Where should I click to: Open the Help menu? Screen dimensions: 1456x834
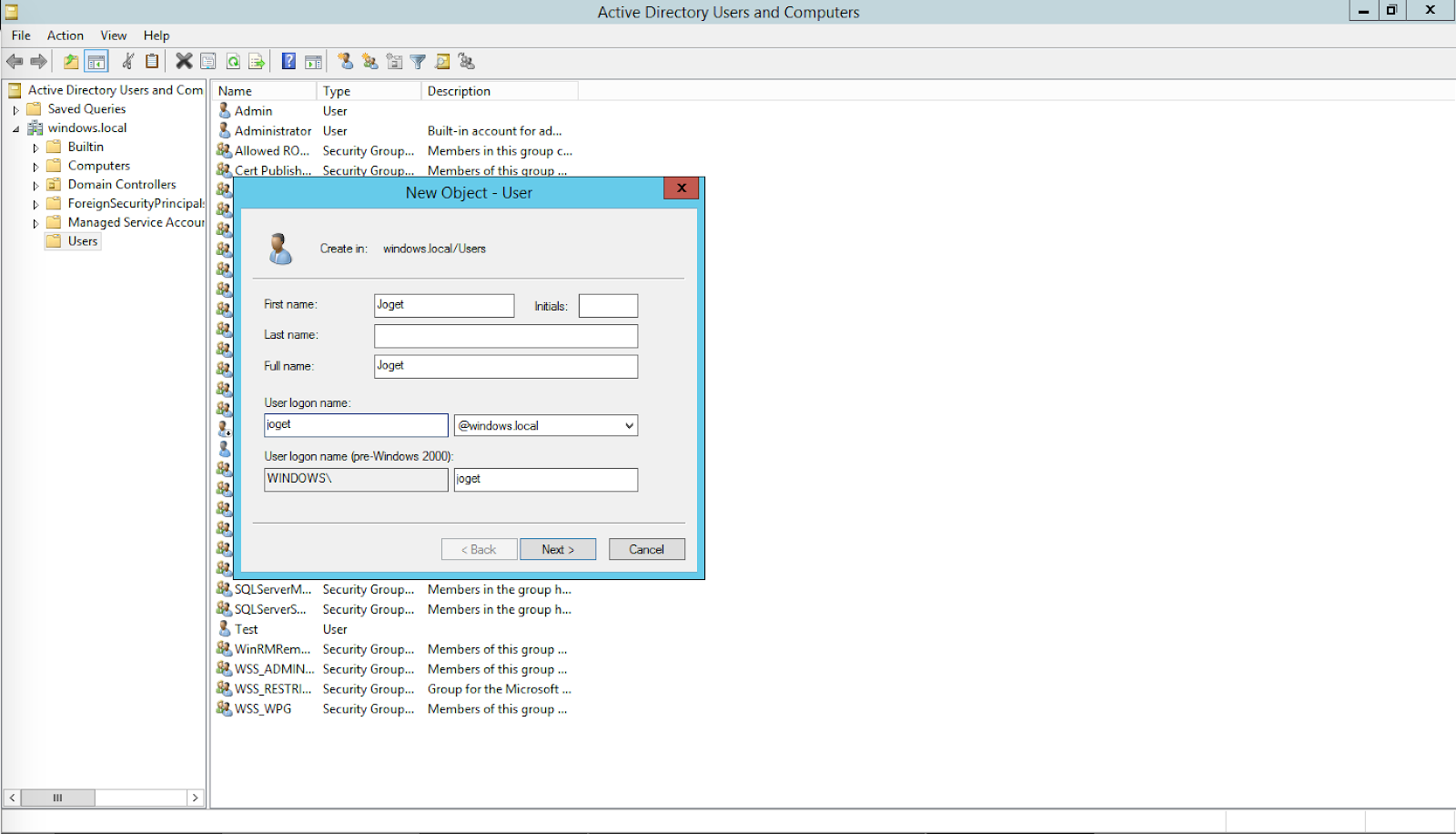click(x=157, y=36)
